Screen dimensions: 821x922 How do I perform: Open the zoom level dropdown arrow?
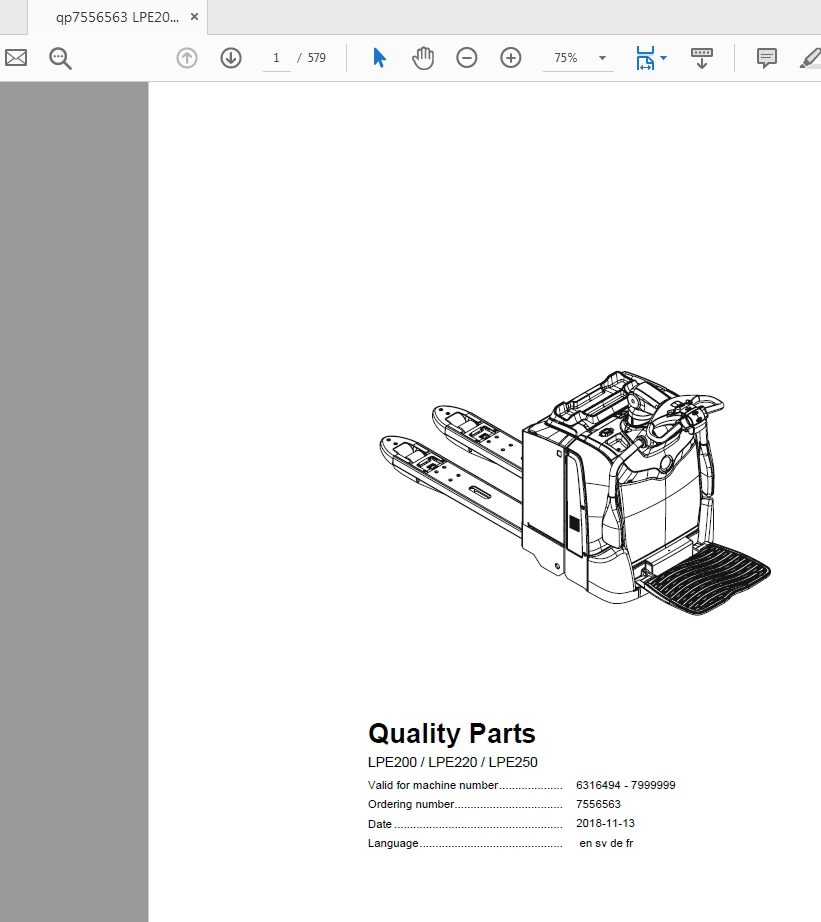coord(602,58)
